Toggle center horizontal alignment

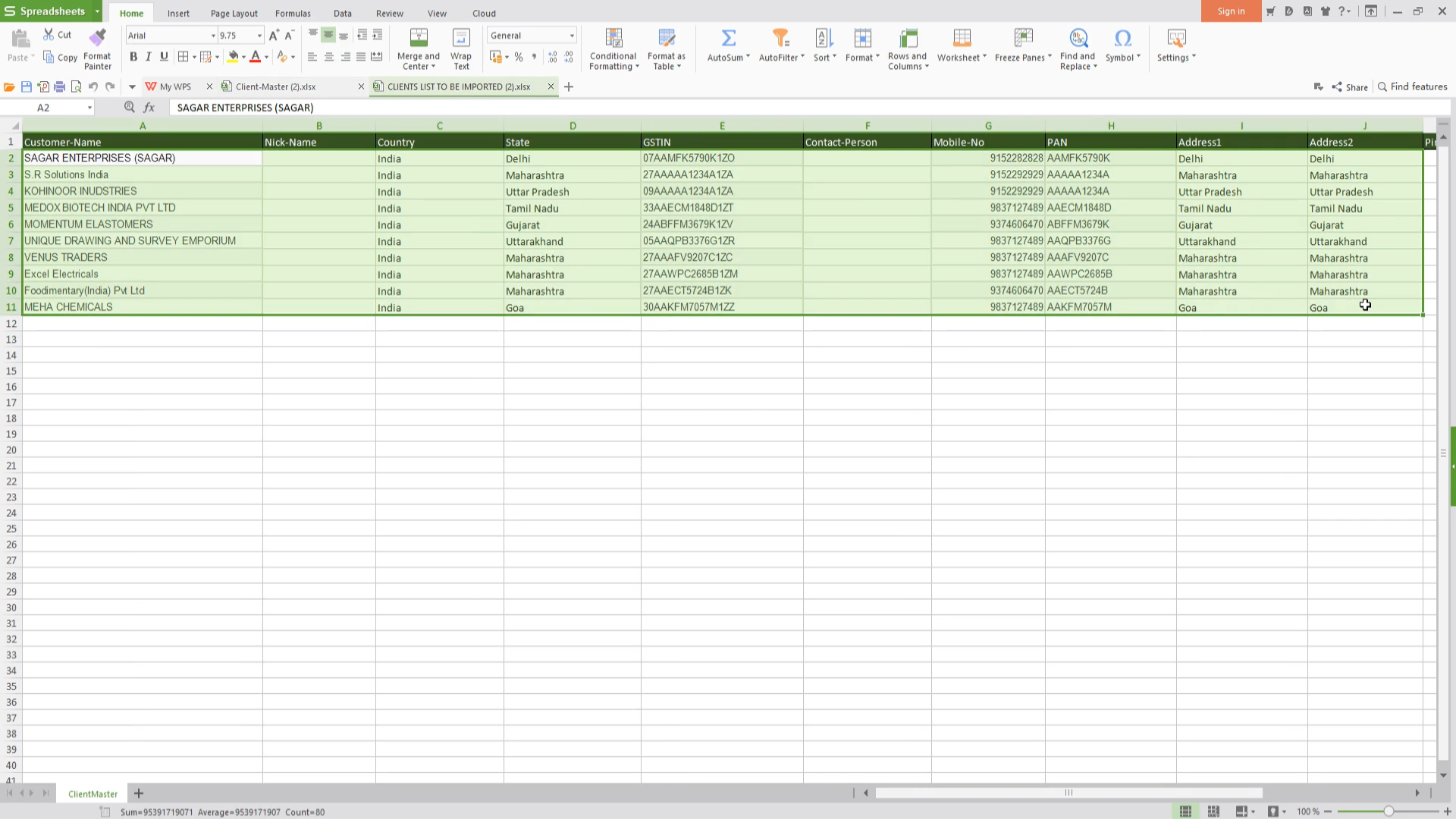click(x=328, y=57)
